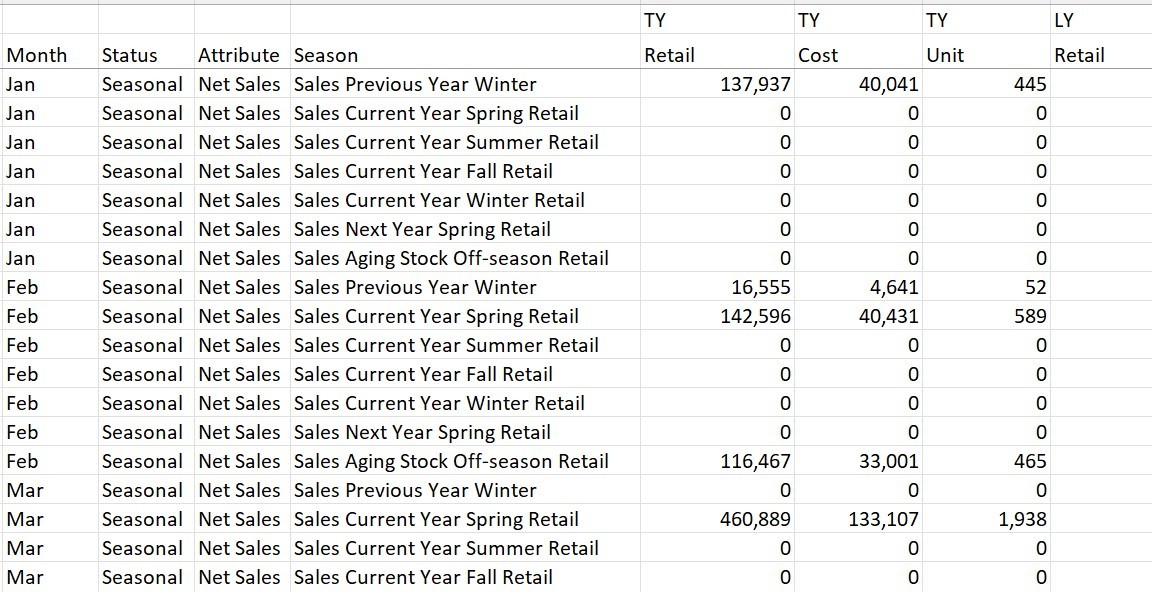Select the cell with unit value 445

986,84
